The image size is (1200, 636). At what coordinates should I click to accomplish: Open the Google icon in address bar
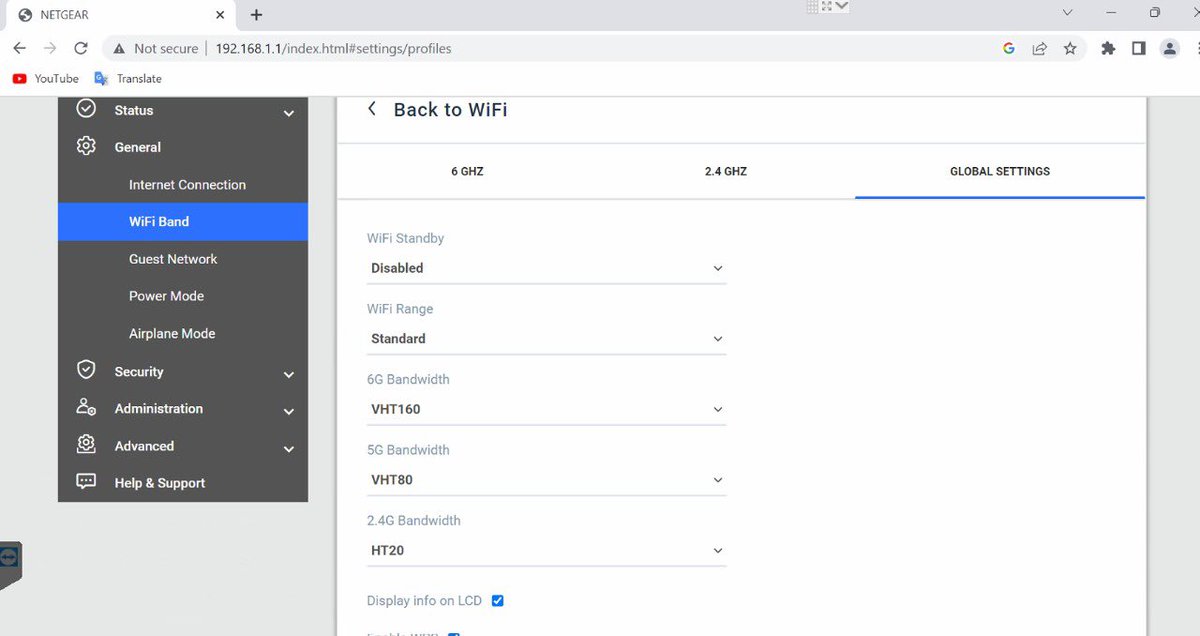[x=1009, y=48]
